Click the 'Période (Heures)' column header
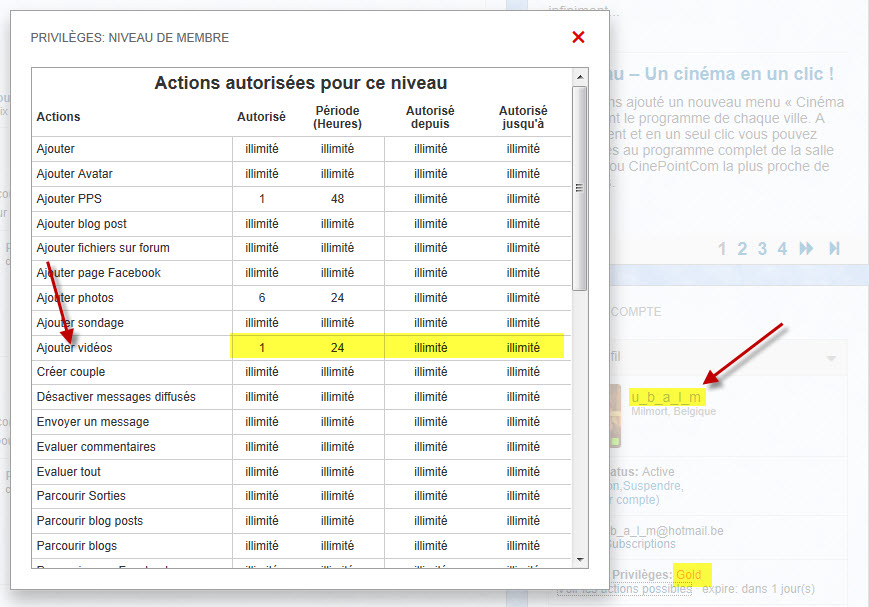 [337, 117]
